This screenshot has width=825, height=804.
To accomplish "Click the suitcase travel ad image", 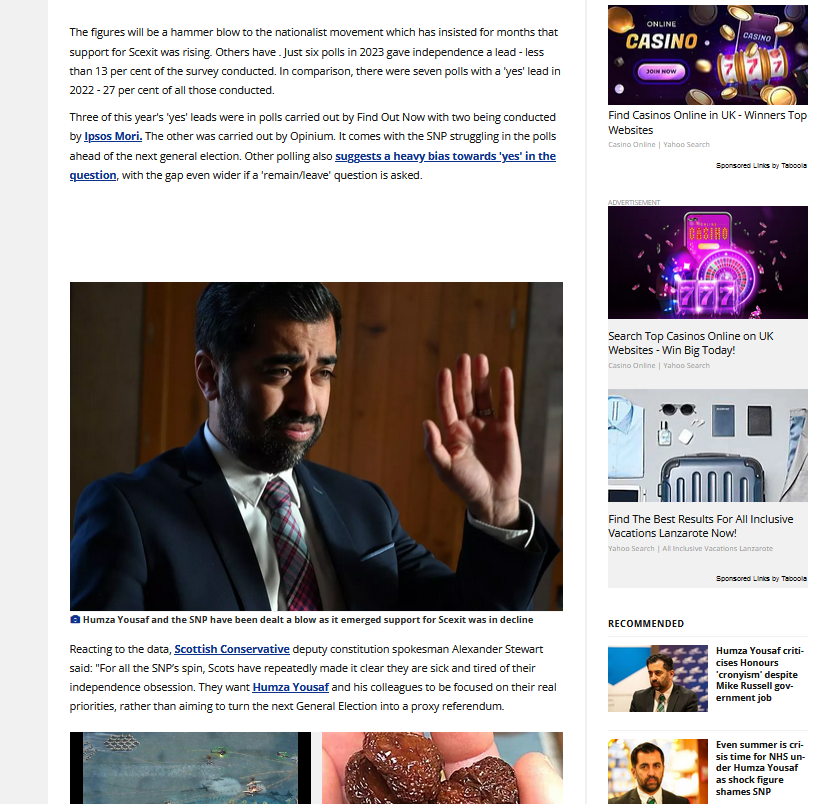I will 708,445.
